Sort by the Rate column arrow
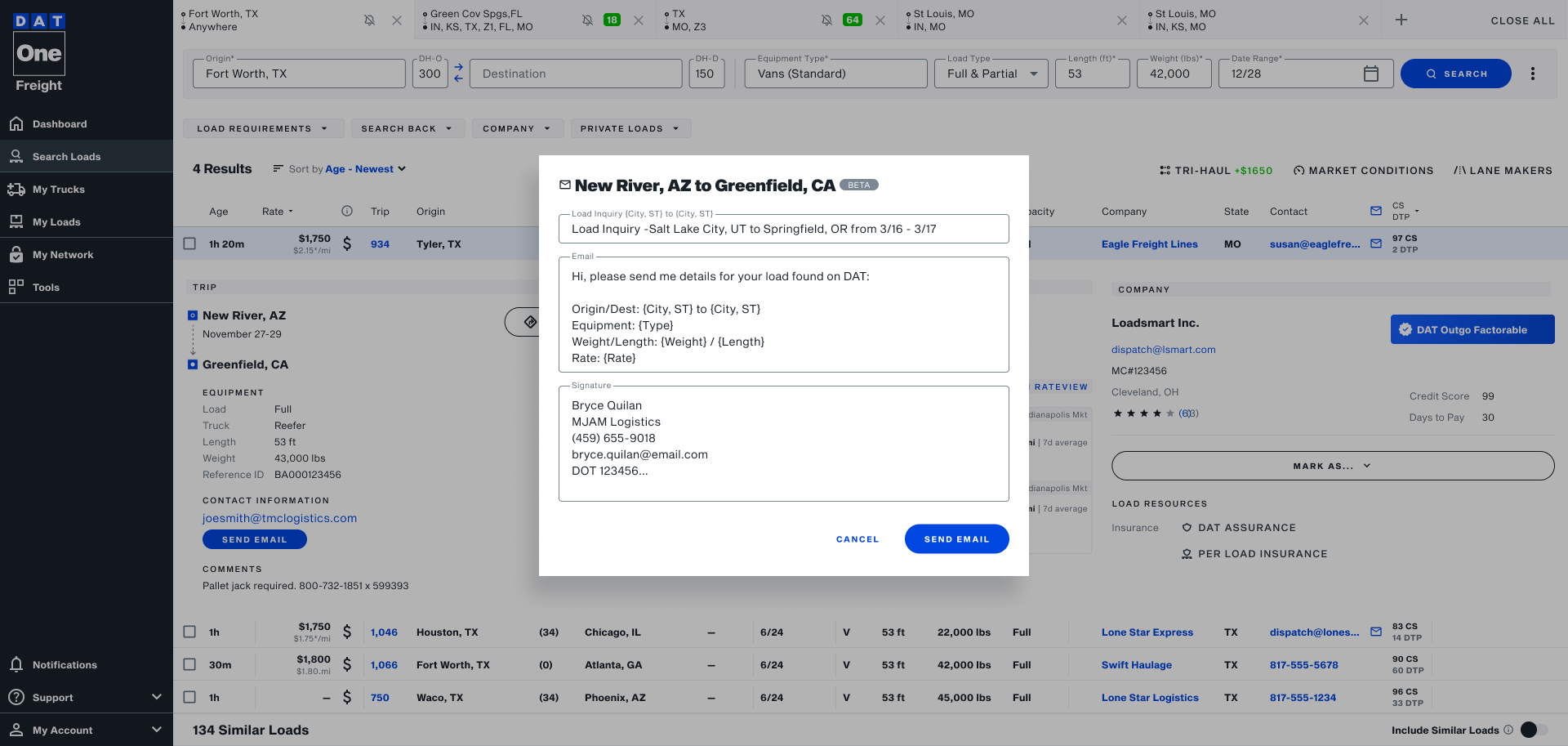Image resolution: width=1568 pixels, height=746 pixels. 291,211
